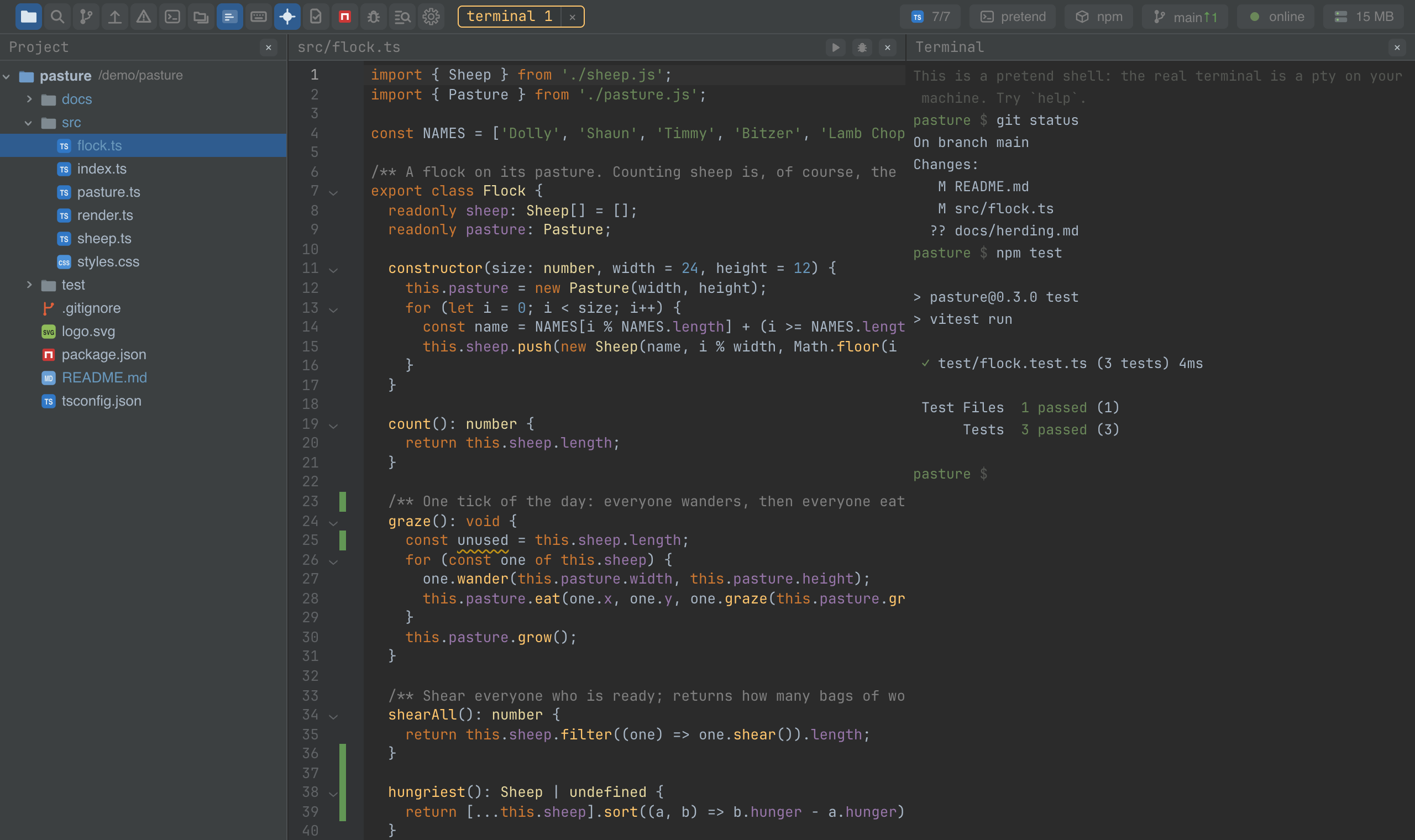The image size is (1415, 840).
Task: Open the git branch toolbar icon
Action: 86,17
